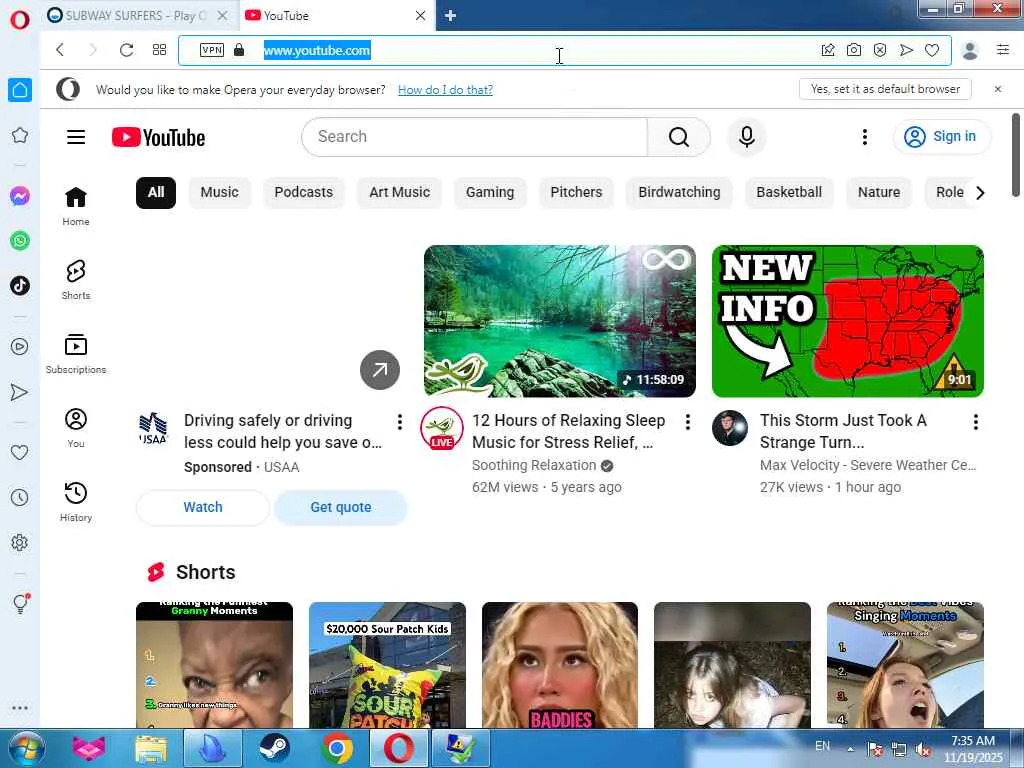This screenshot has height=768, width=1024.
Task: Open Steam from the Windows taskbar
Action: coord(274,748)
